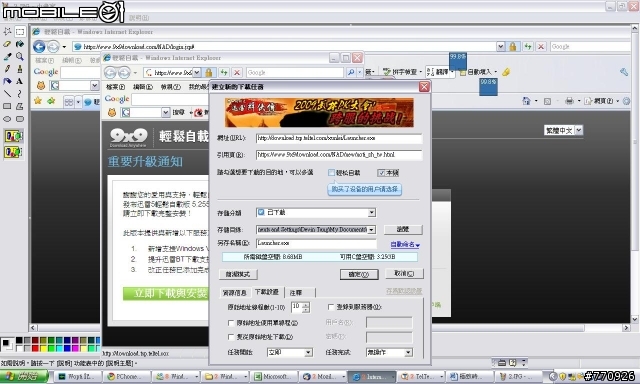
Task: Select the Line tool in Paint
Action: pos(7,93)
